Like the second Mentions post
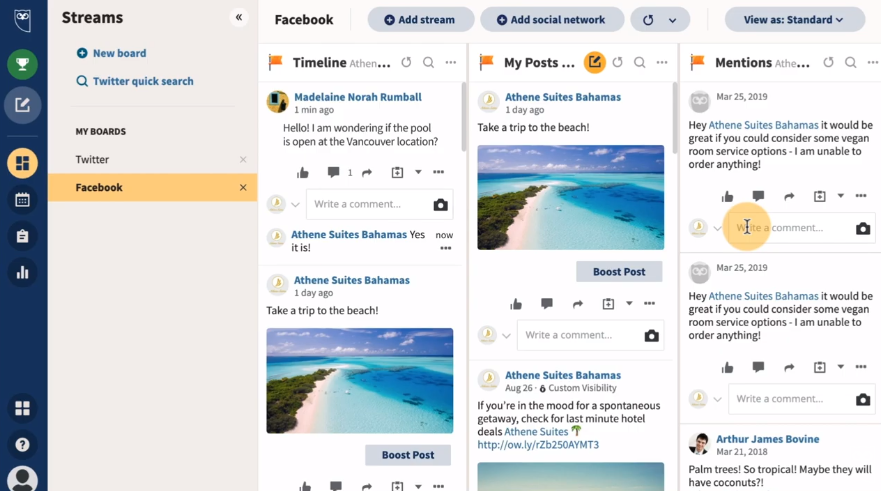This screenshot has height=491, width=881. 728,367
